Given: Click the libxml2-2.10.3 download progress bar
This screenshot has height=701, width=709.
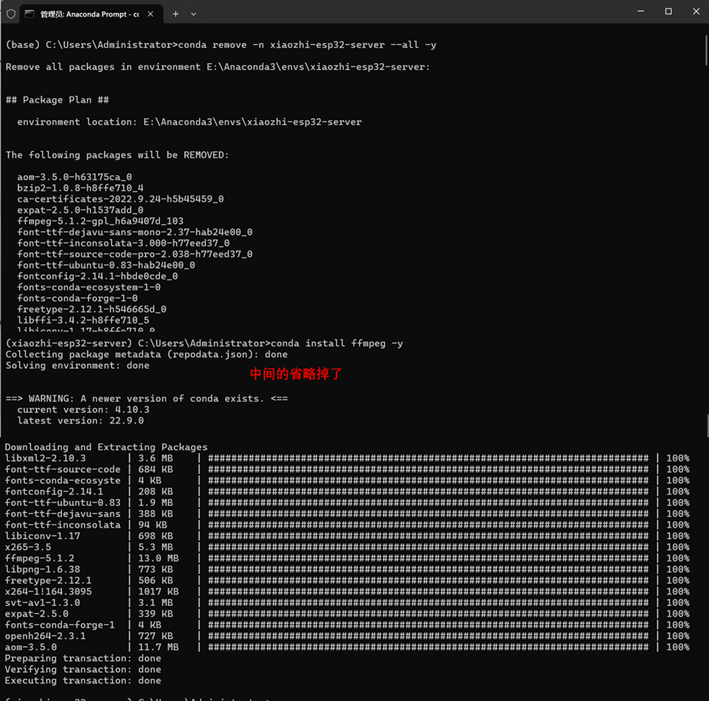Looking at the screenshot, I should click(428, 458).
